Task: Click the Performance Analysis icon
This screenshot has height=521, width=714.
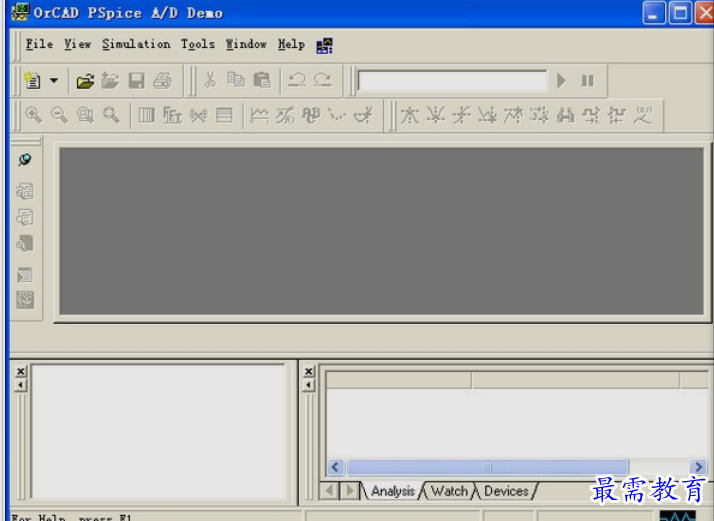Action: [198, 115]
